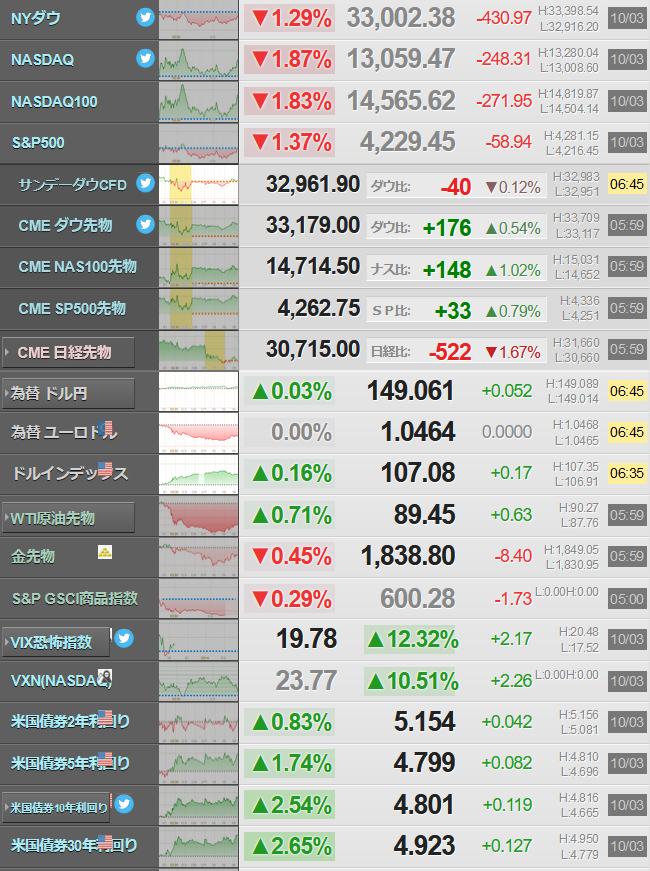Click the 05:00 timestamp on S&P GSCI
650x871 pixels.
[x=627, y=599]
